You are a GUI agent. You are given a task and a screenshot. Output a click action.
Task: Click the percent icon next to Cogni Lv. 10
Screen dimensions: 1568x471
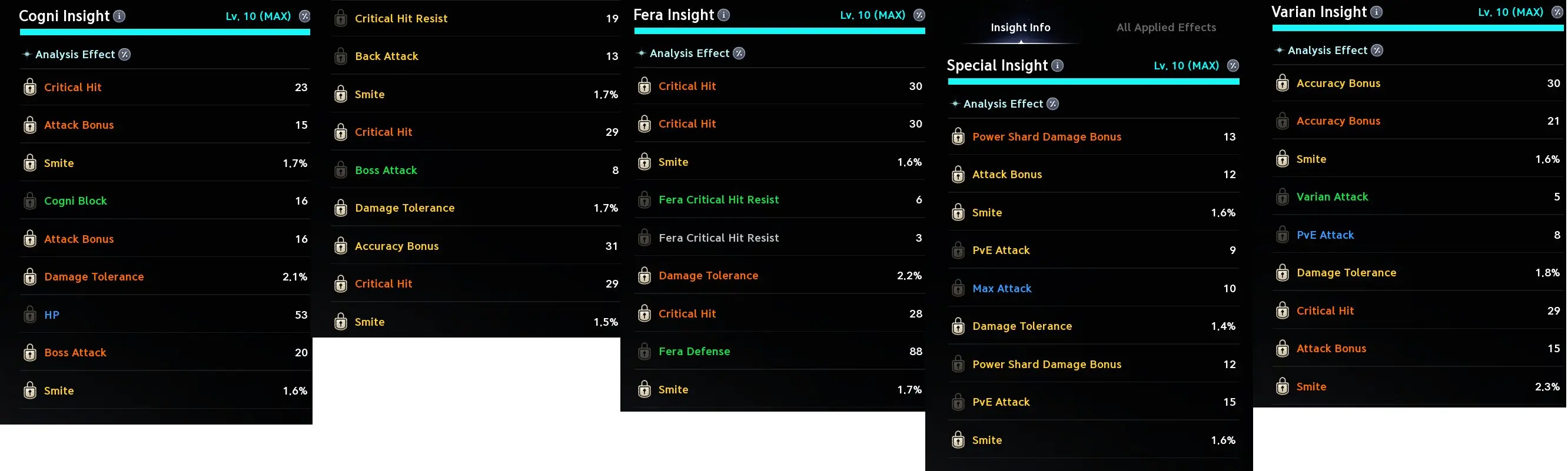305,16
